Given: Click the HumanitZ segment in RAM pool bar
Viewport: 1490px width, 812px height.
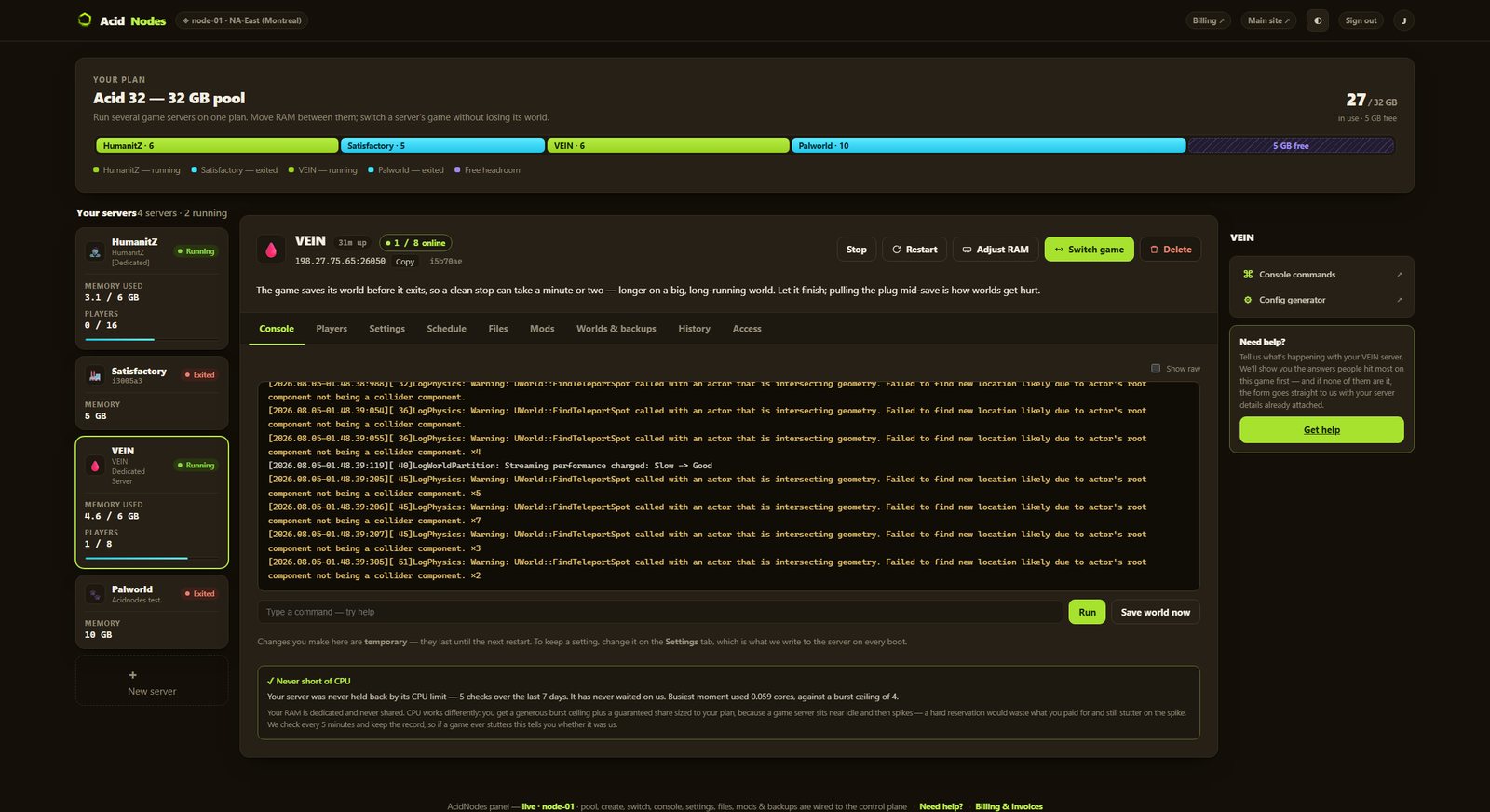Looking at the screenshot, I should click(x=217, y=146).
